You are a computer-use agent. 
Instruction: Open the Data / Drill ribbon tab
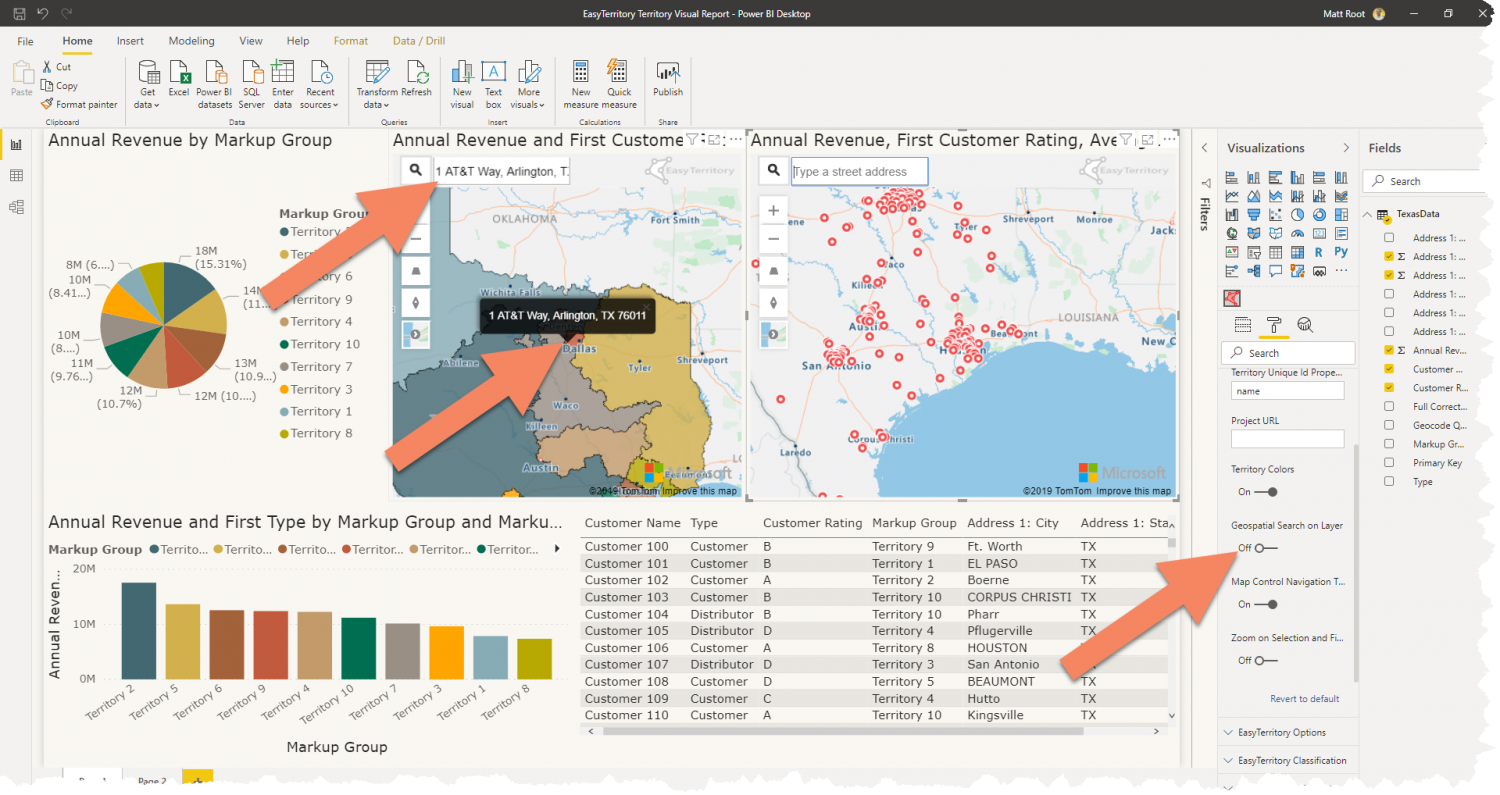pyautogui.click(x=418, y=40)
